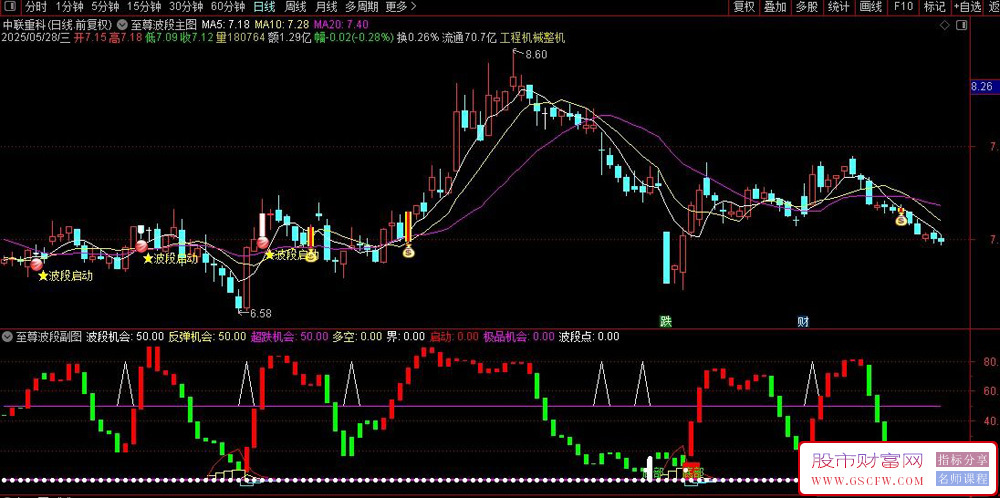Select the 1分钟 period tab
This screenshot has width=1000, height=498.
(70, 7)
